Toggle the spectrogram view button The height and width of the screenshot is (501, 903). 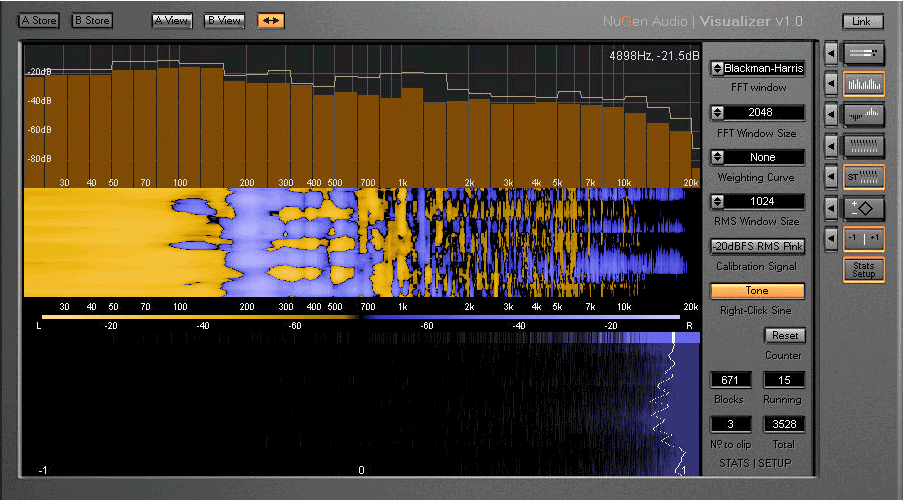863,146
